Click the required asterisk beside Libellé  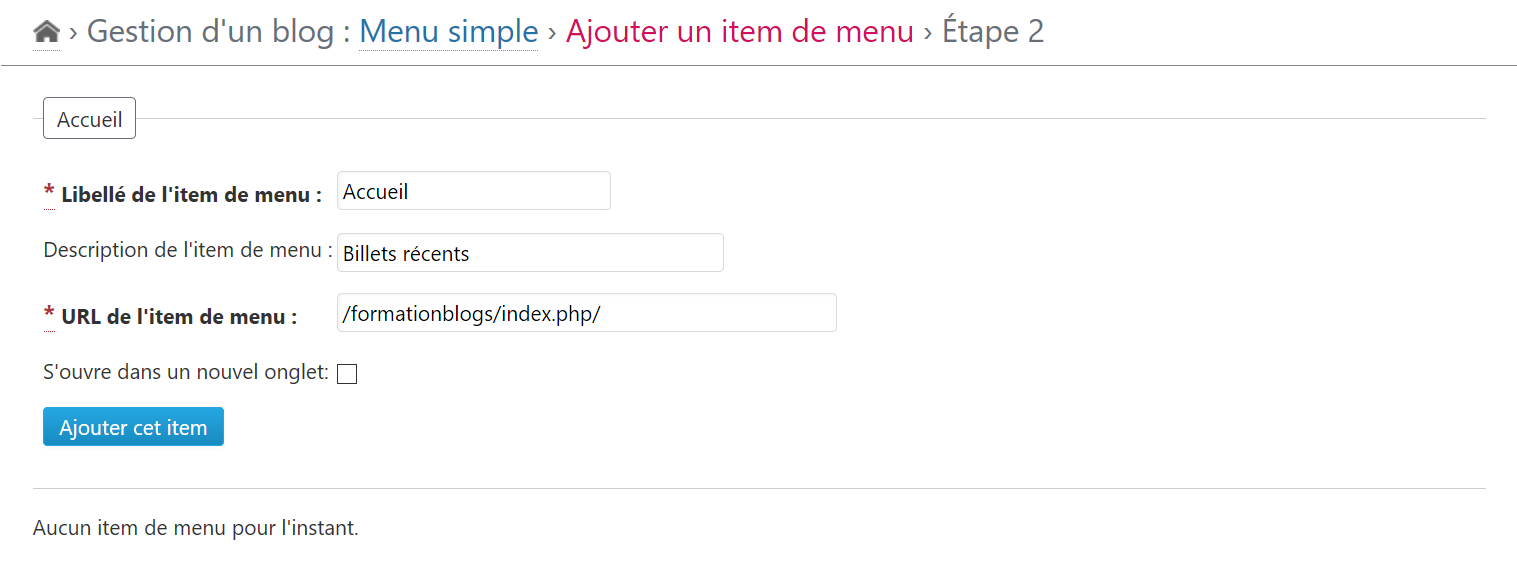coord(49,193)
